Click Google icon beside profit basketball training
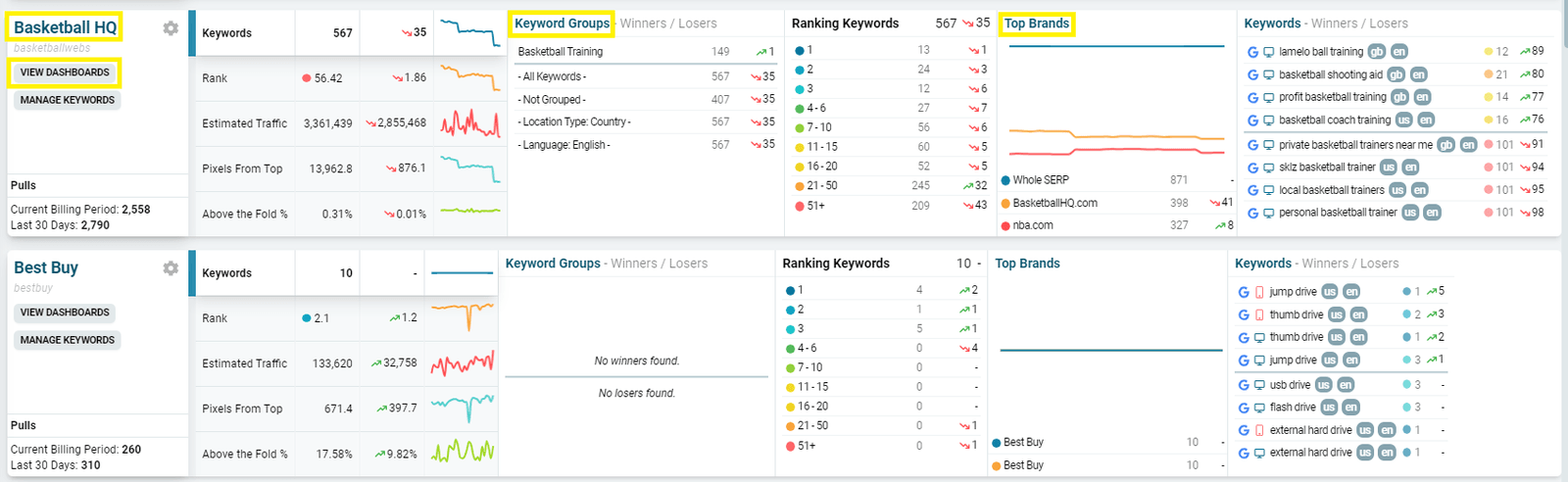Viewport: 1568px width, 482px height. (1253, 97)
